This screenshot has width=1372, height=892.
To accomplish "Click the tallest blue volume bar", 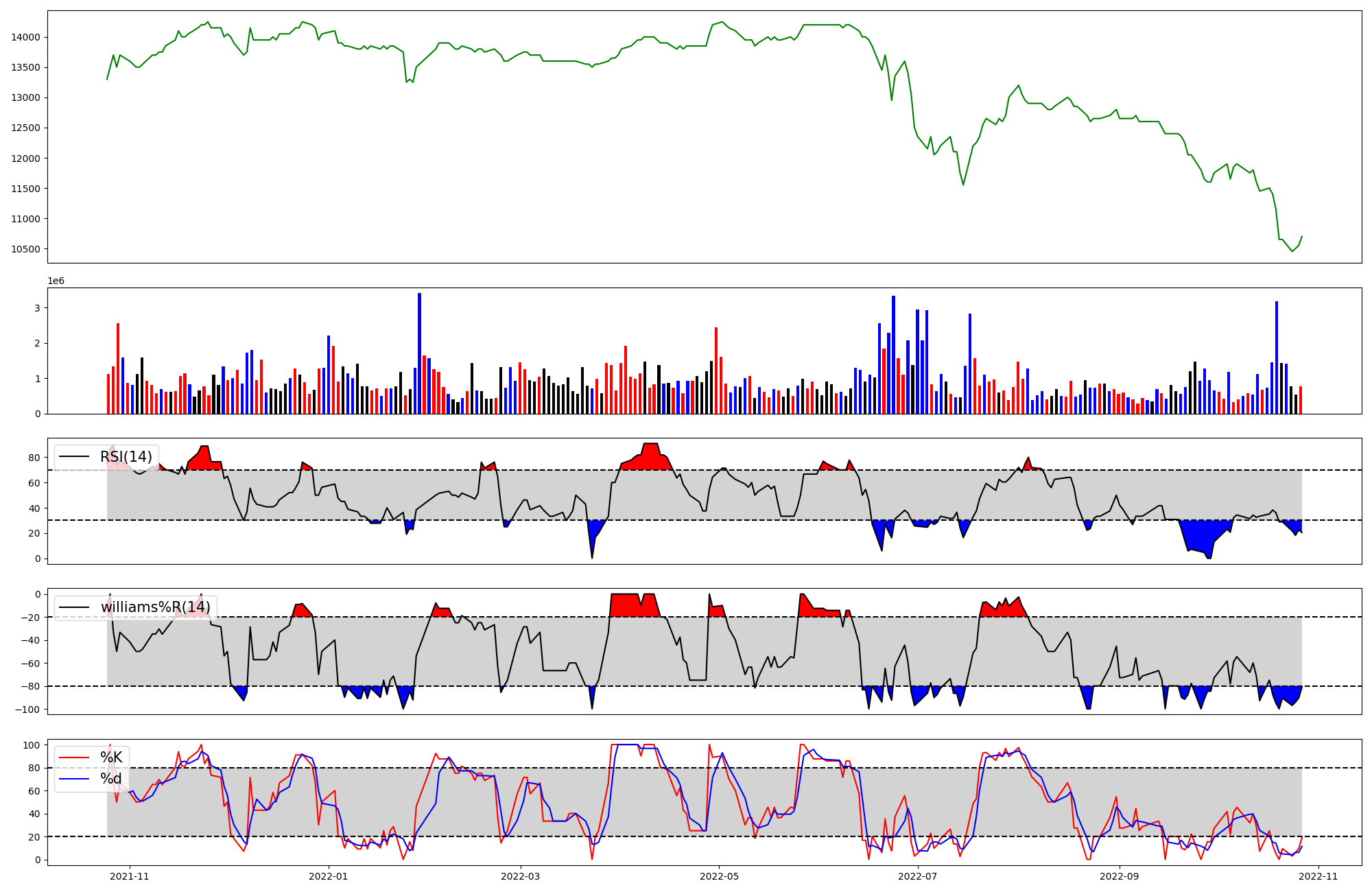I will [x=419, y=353].
